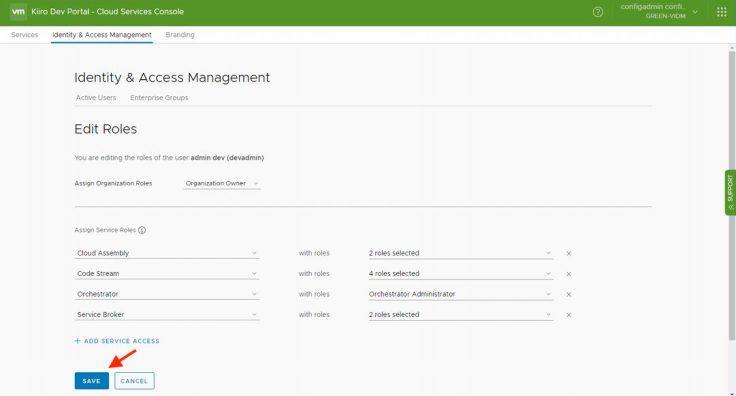Click the Edit Roles heading
Screen dimensions: 736x396
click(x=106, y=129)
